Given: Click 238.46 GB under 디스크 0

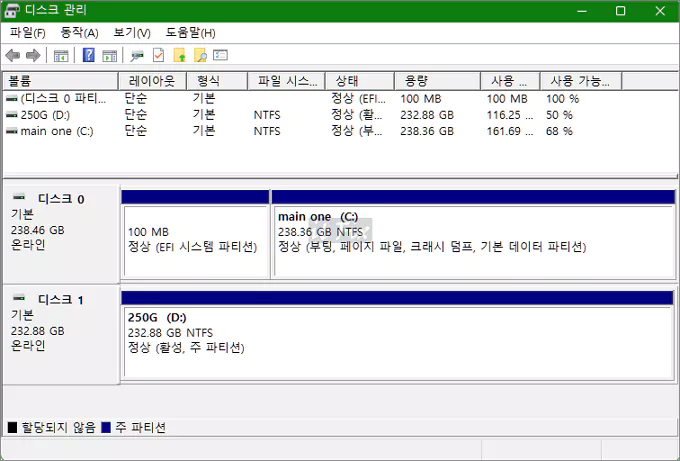Looking at the screenshot, I should click(38, 230).
